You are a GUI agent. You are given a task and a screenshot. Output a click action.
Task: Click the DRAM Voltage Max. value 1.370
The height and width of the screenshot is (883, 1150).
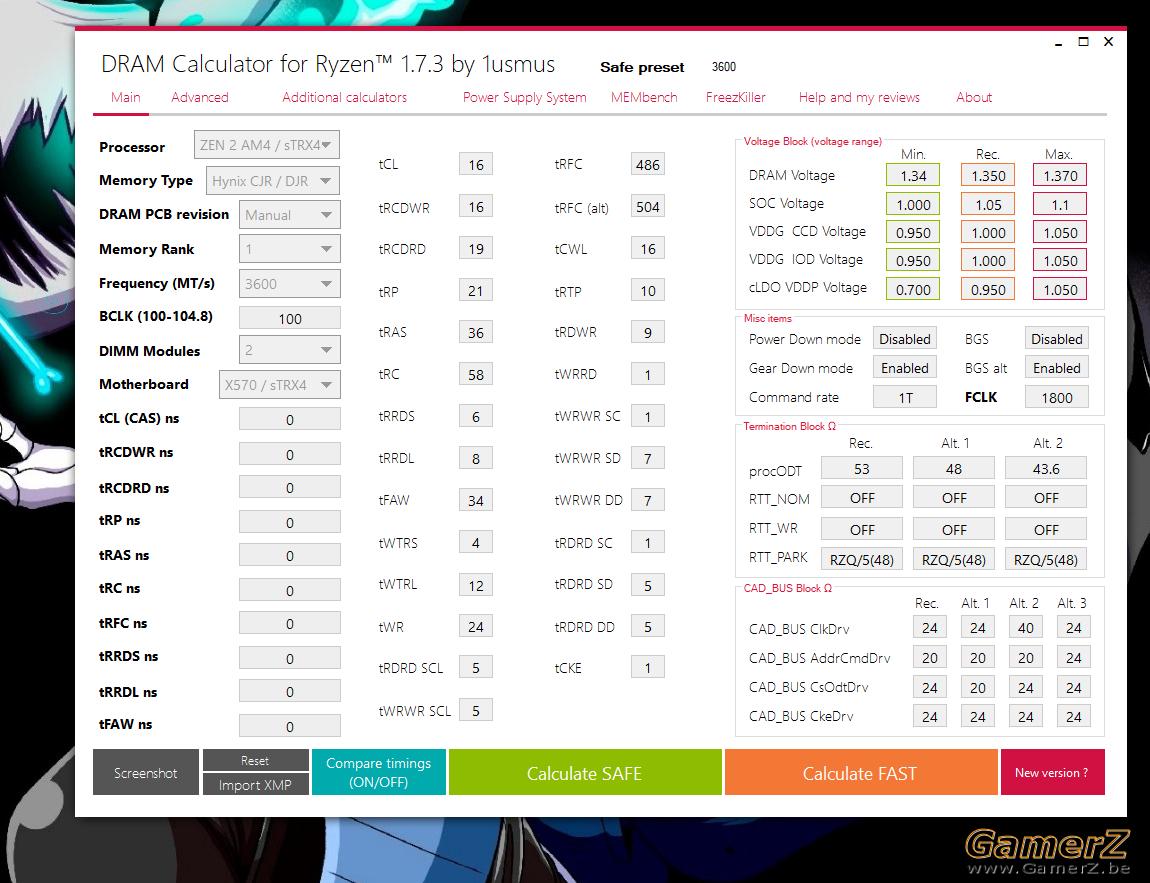[1060, 175]
